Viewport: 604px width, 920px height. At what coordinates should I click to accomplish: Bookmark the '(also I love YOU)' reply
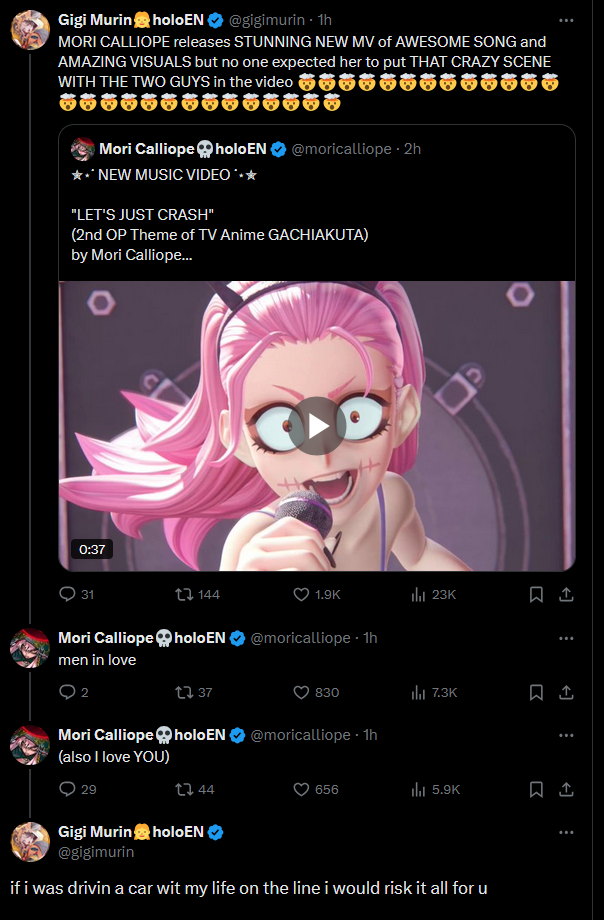tap(536, 789)
